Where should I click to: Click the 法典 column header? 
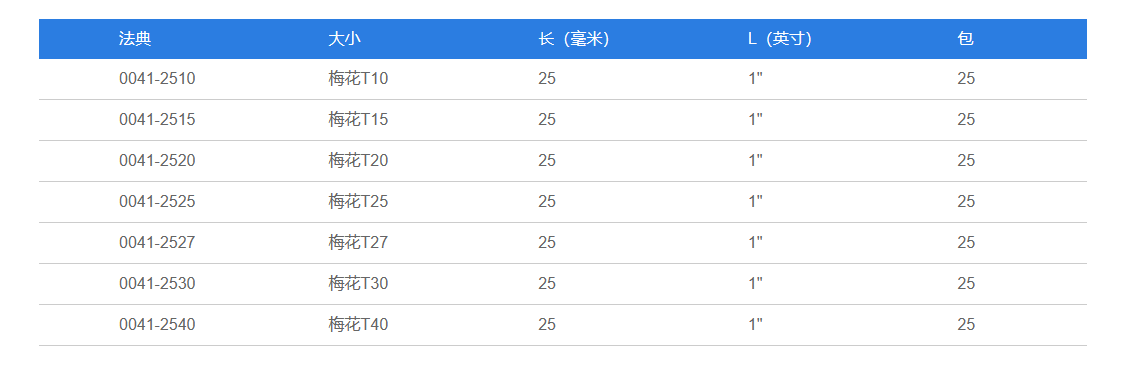click(135, 39)
